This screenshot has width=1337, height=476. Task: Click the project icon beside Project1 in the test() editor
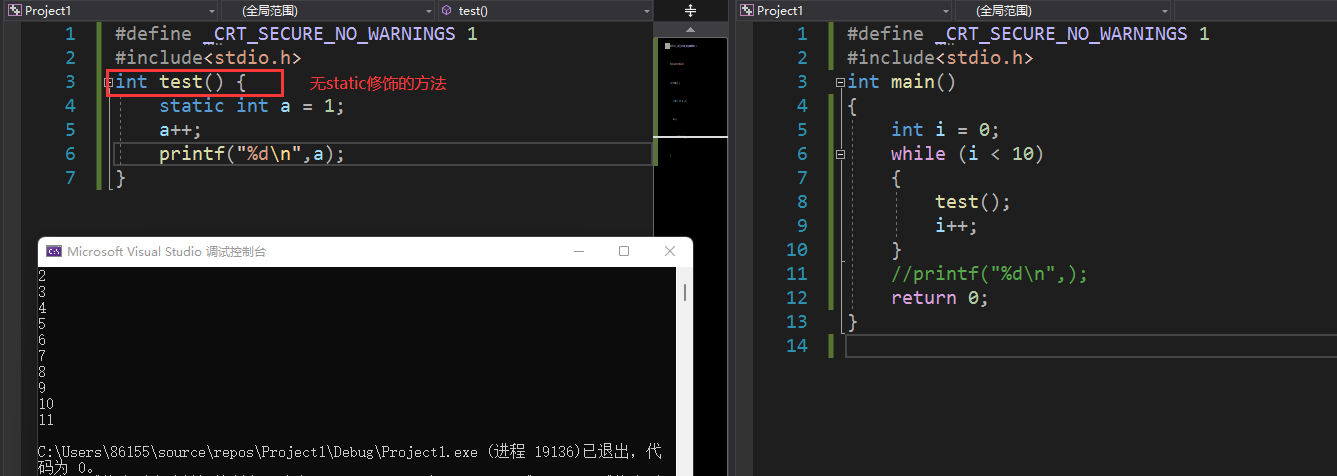[15, 10]
